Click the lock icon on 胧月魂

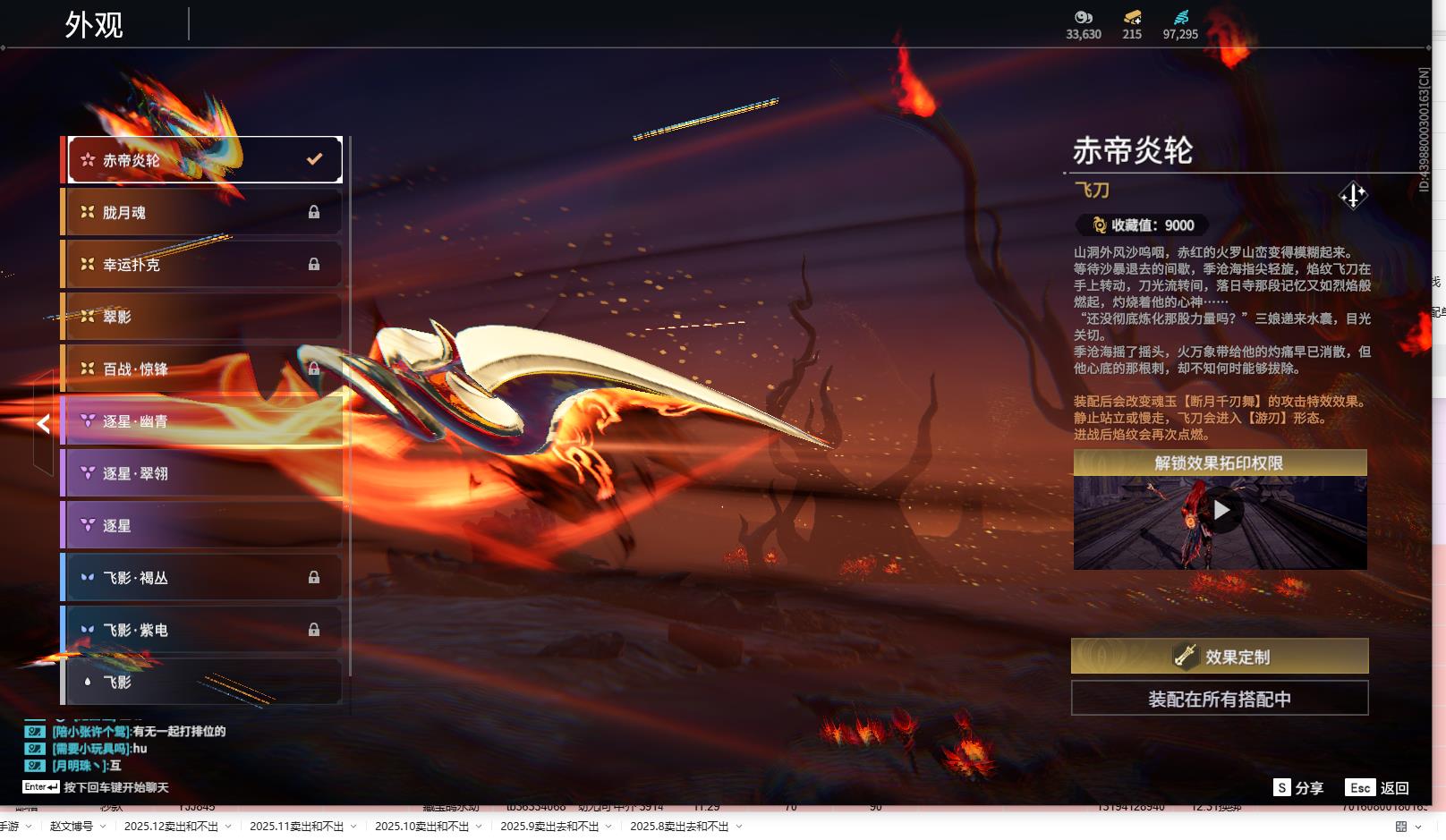pyautogui.click(x=314, y=212)
